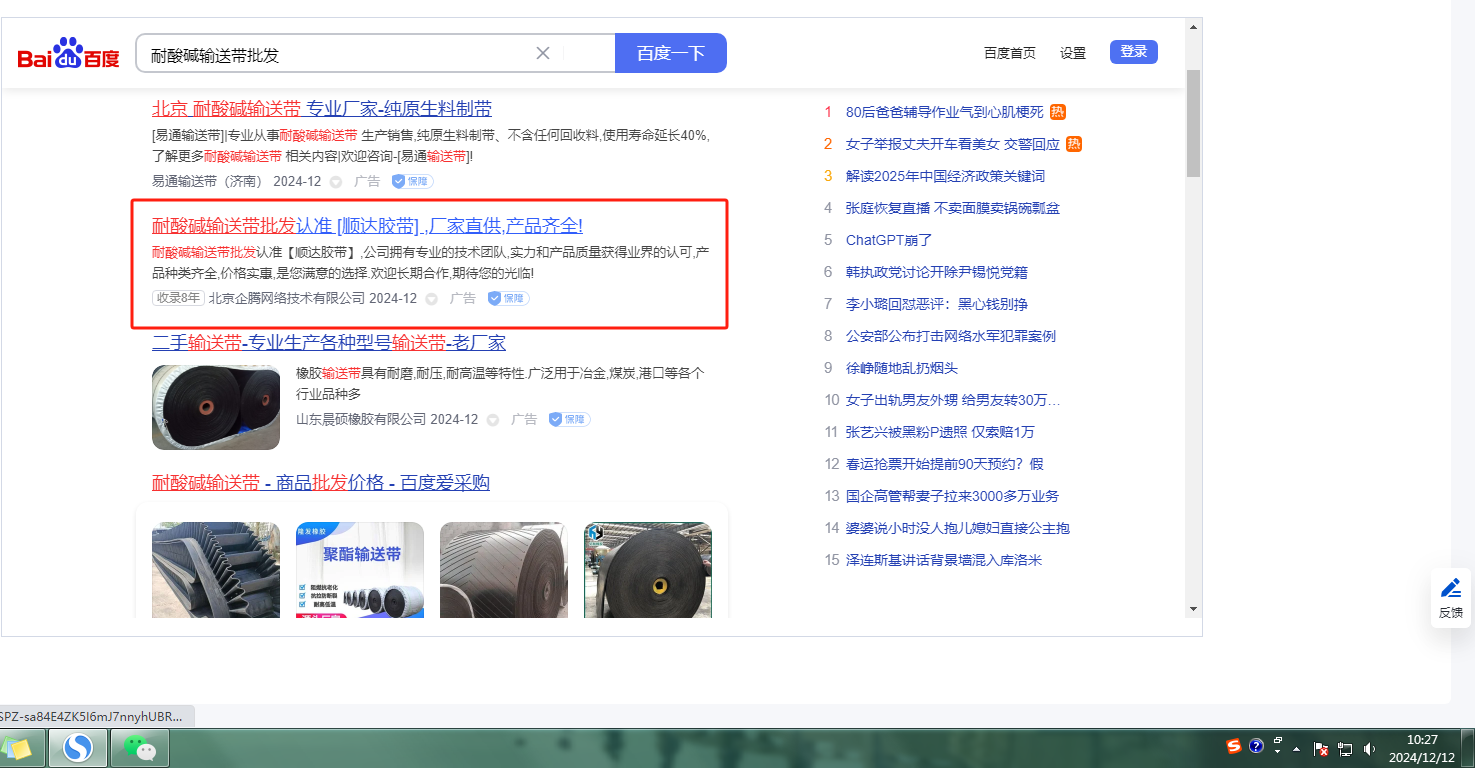
Task: Click the Baidu logo
Action: pos(68,54)
